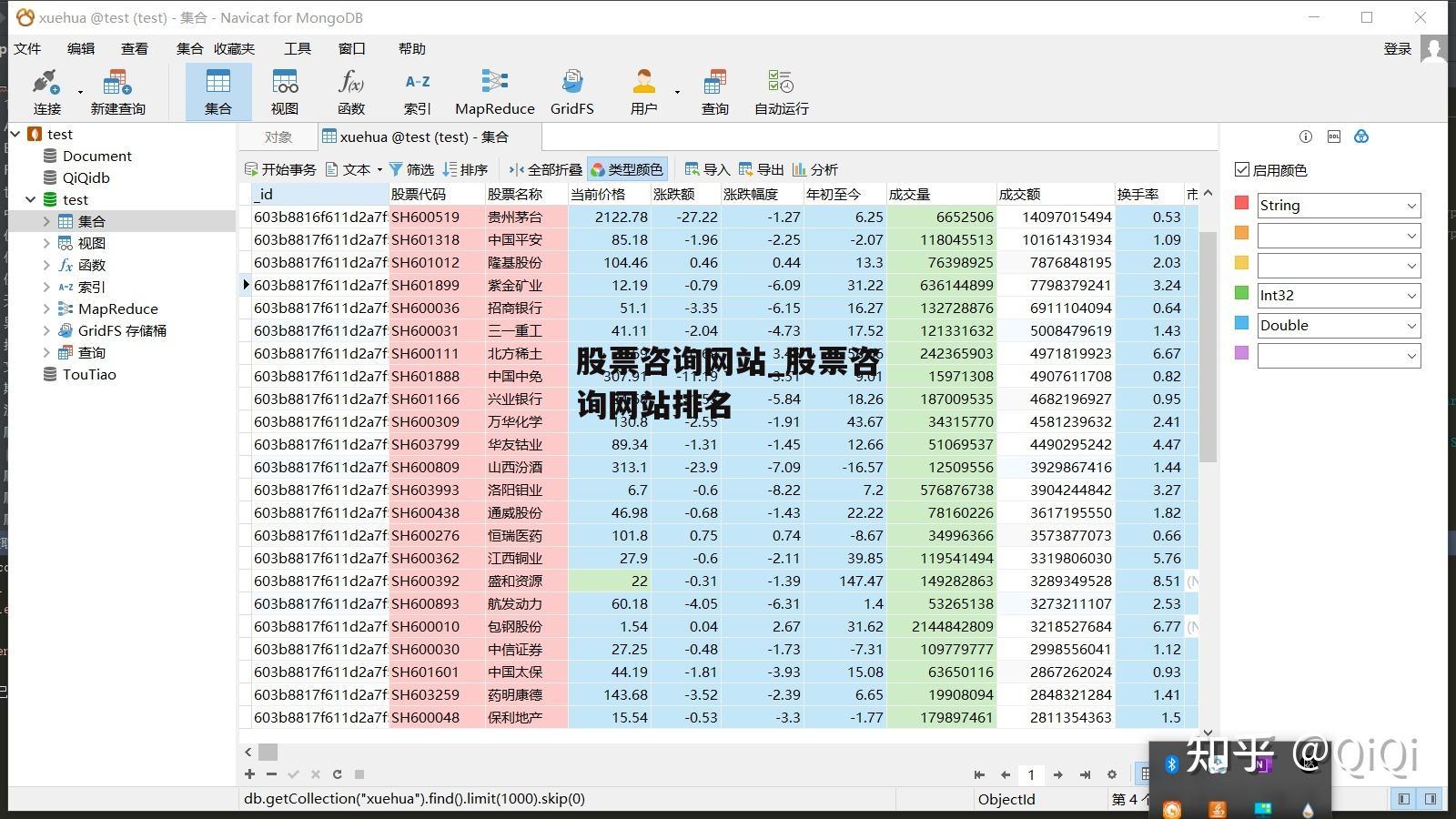The image size is (1456, 819).
Task: Open the 工具 (Tools) menu
Action: 298,48
